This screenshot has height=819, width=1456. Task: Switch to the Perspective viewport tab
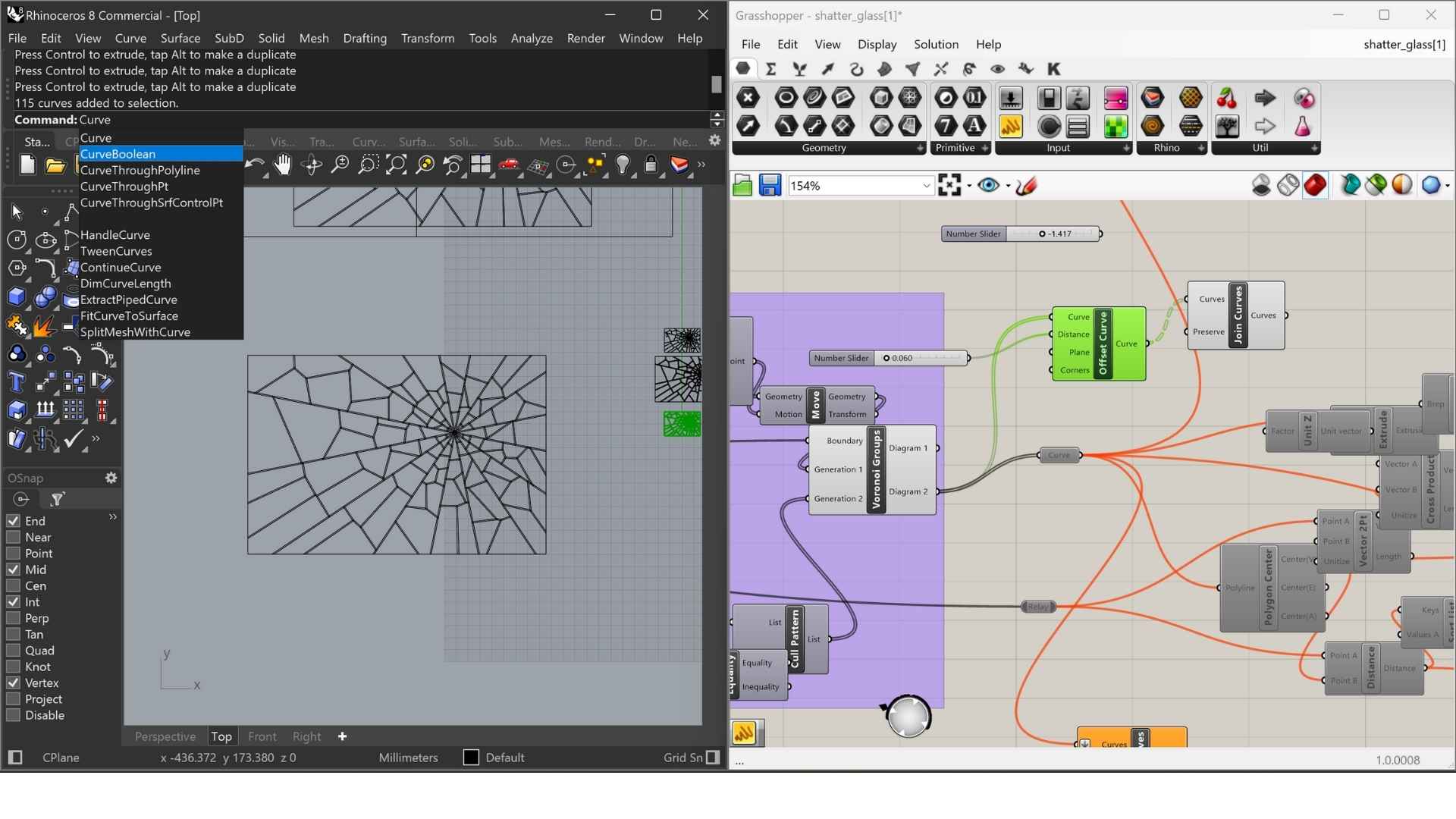click(165, 736)
